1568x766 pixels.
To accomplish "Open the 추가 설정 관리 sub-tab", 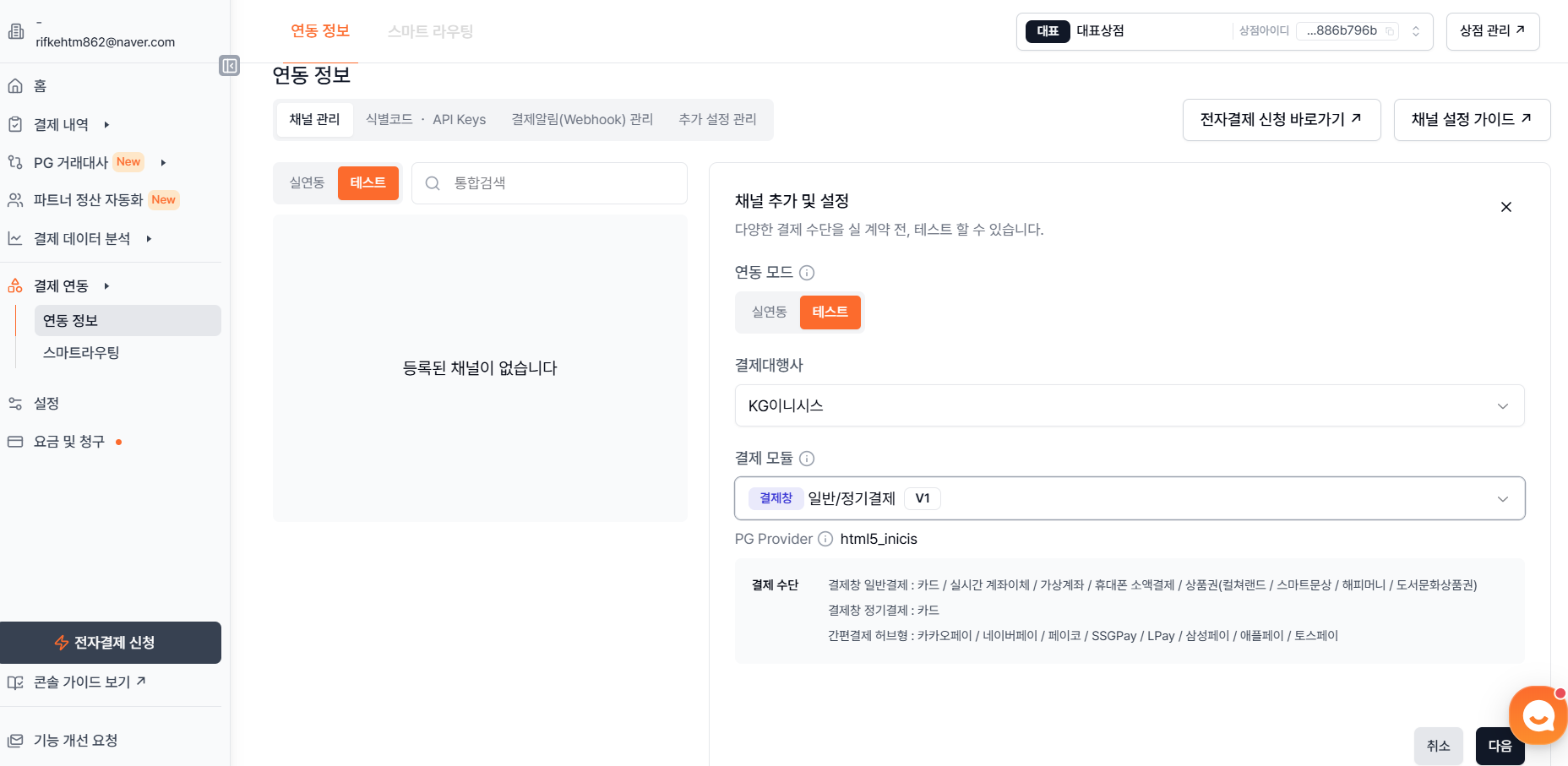I will pyautogui.click(x=718, y=120).
